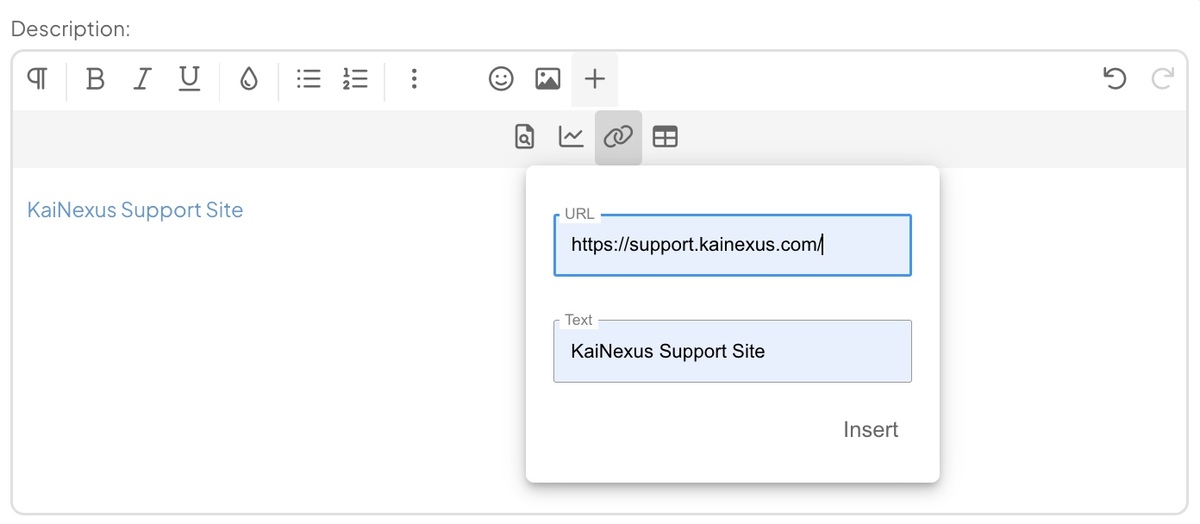
Task: Open the text color droplet picker
Action: click(x=249, y=79)
